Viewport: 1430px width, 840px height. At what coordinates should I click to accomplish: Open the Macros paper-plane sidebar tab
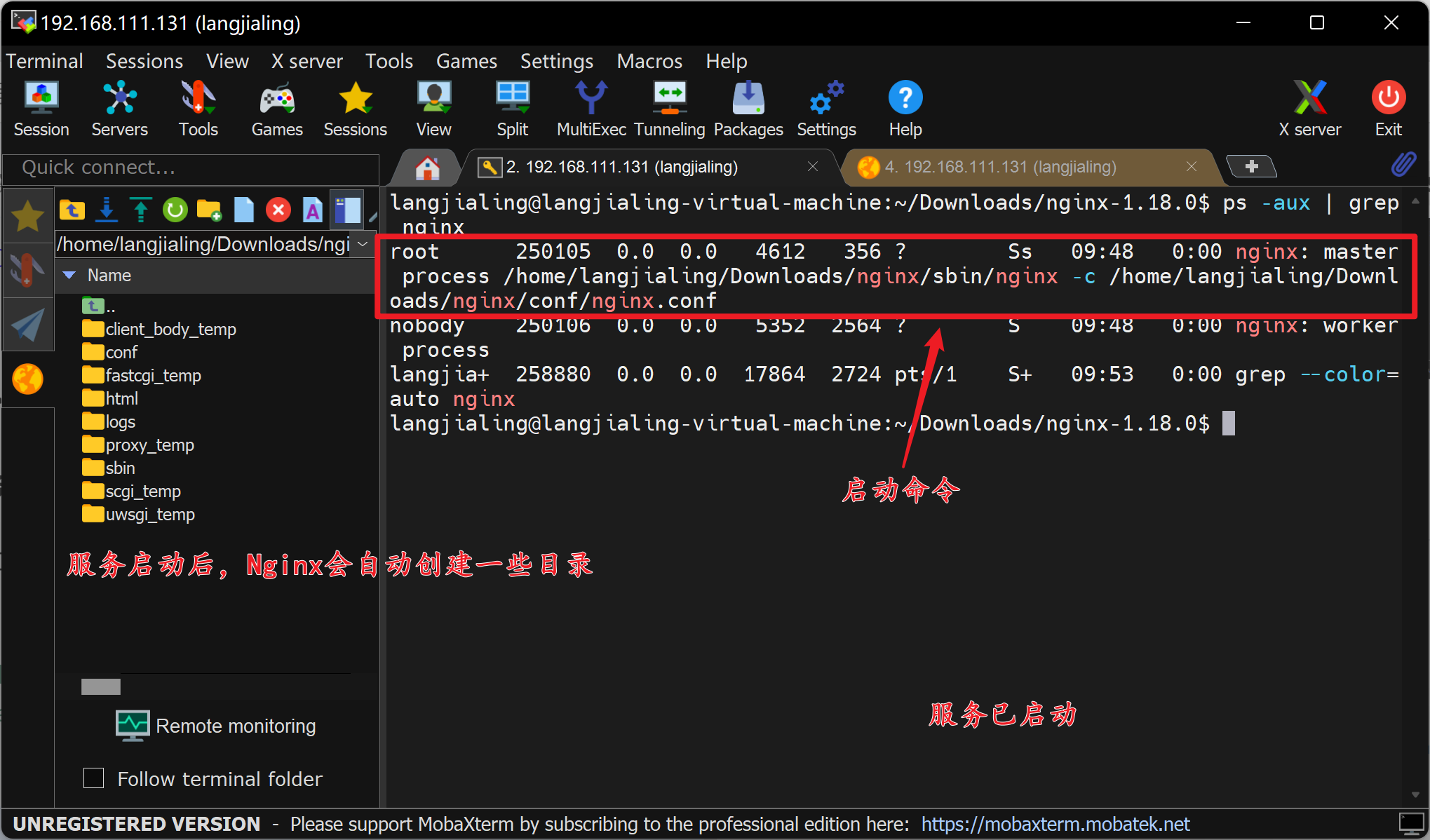point(28,324)
